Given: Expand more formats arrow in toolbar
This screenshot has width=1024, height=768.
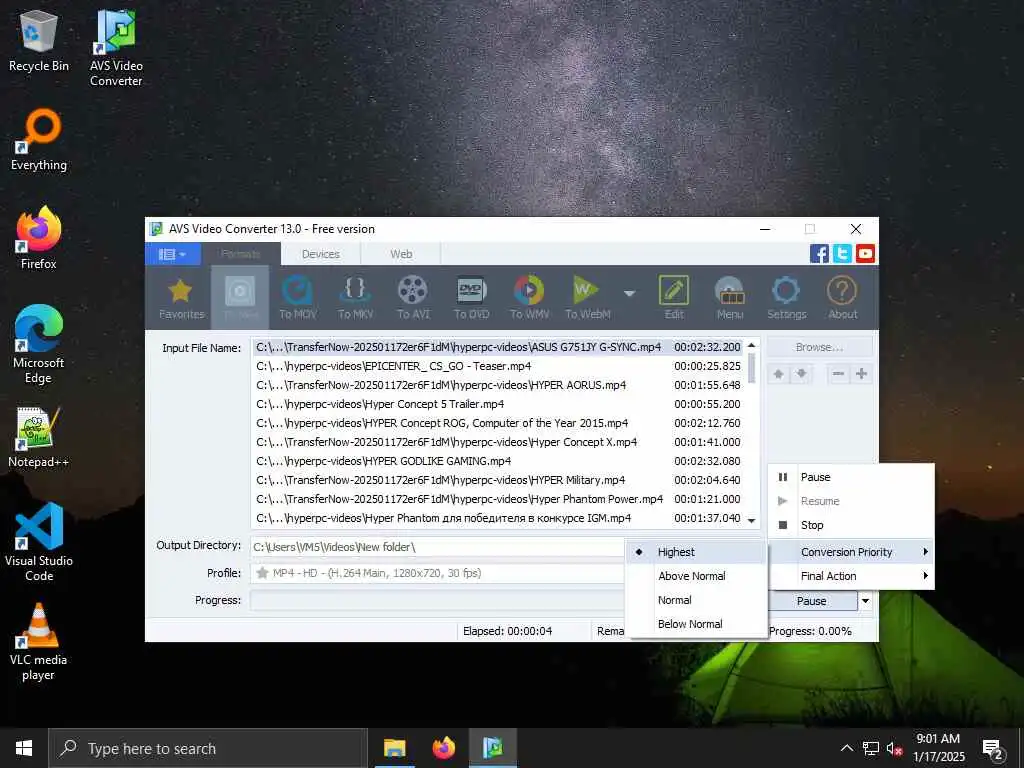Looking at the screenshot, I should 630,294.
